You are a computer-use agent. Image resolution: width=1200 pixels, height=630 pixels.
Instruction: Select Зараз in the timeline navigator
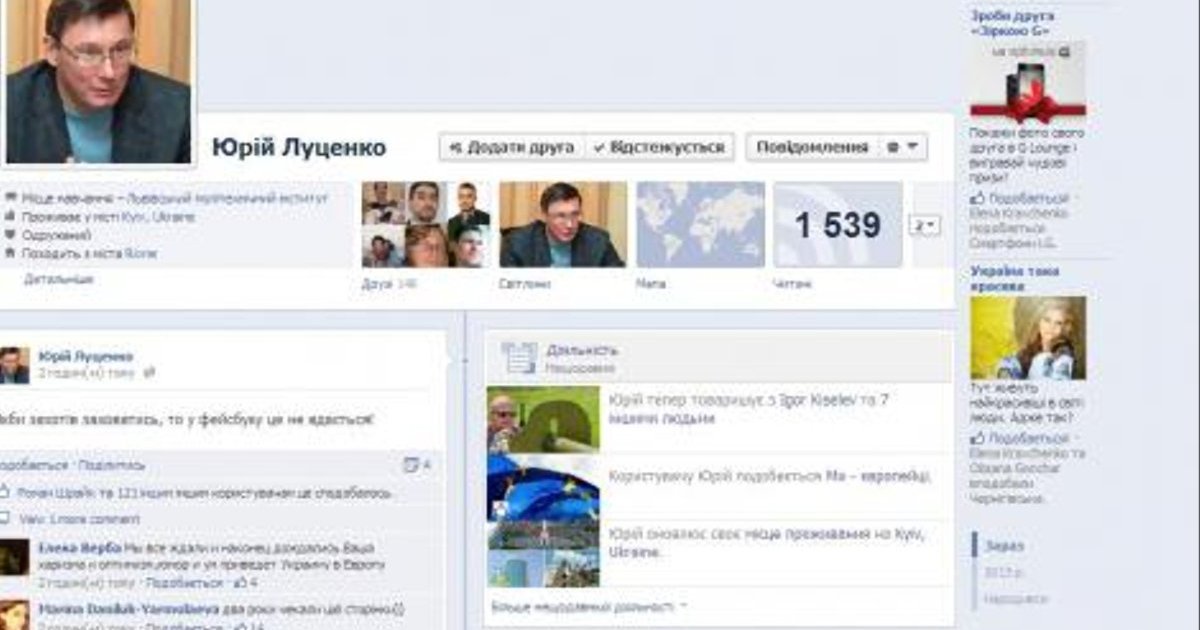pyautogui.click(x=1004, y=546)
